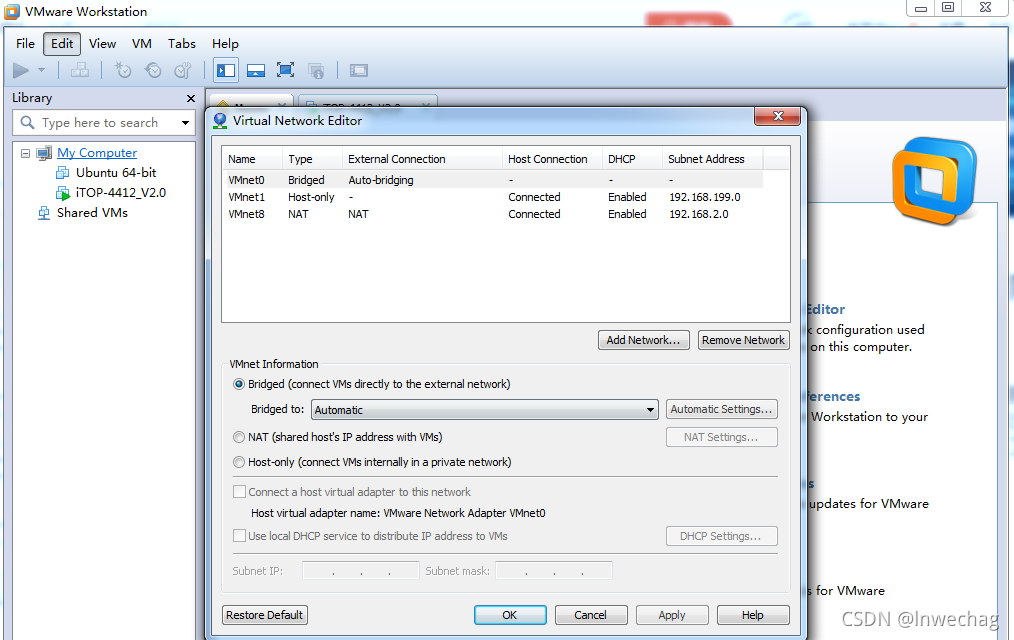
Task: Click the Send Ctrl+Alt+Del toolbar icon
Action: click(x=80, y=70)
